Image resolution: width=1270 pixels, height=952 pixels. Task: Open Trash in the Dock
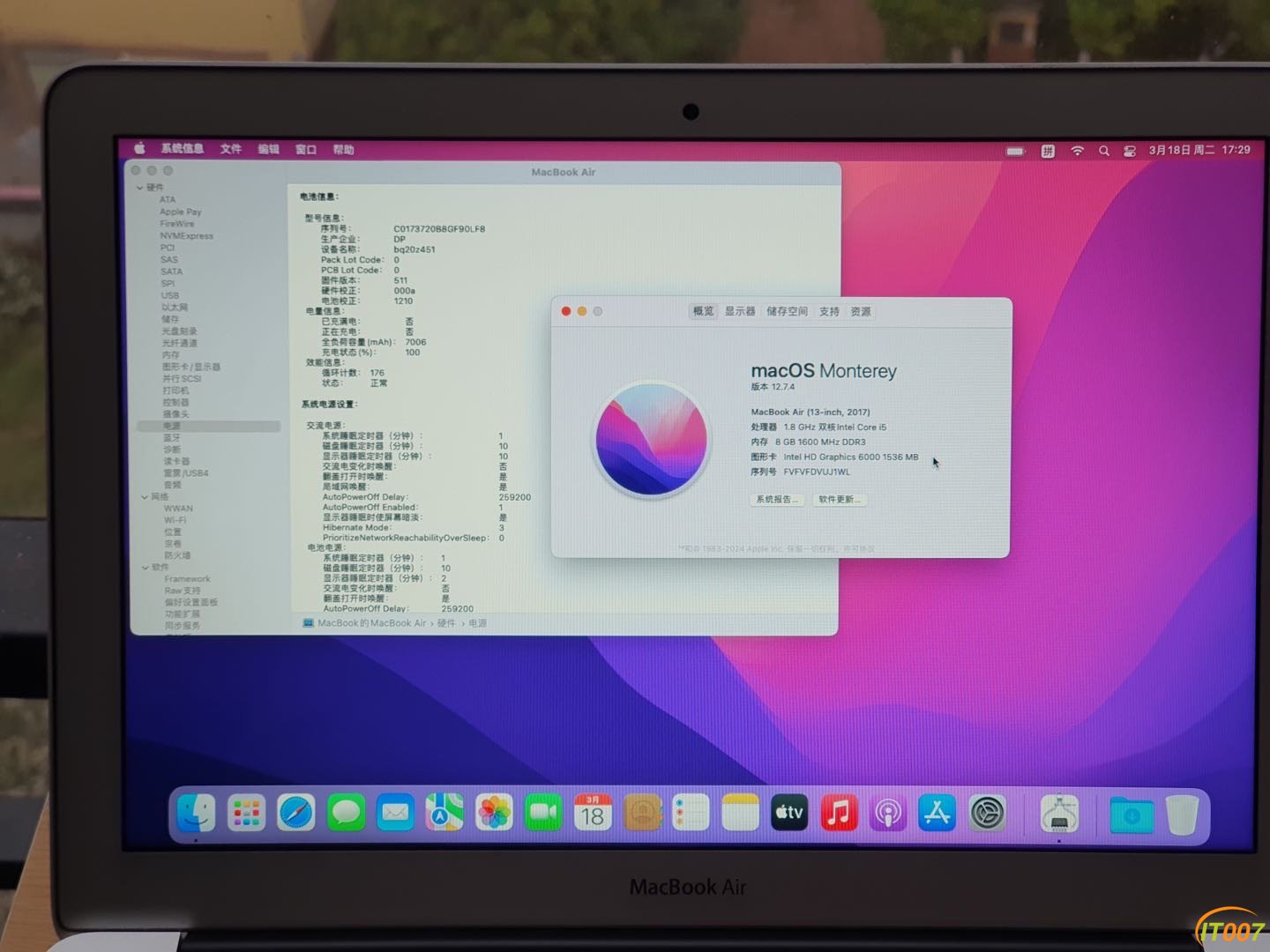(x=1182, y=814)
